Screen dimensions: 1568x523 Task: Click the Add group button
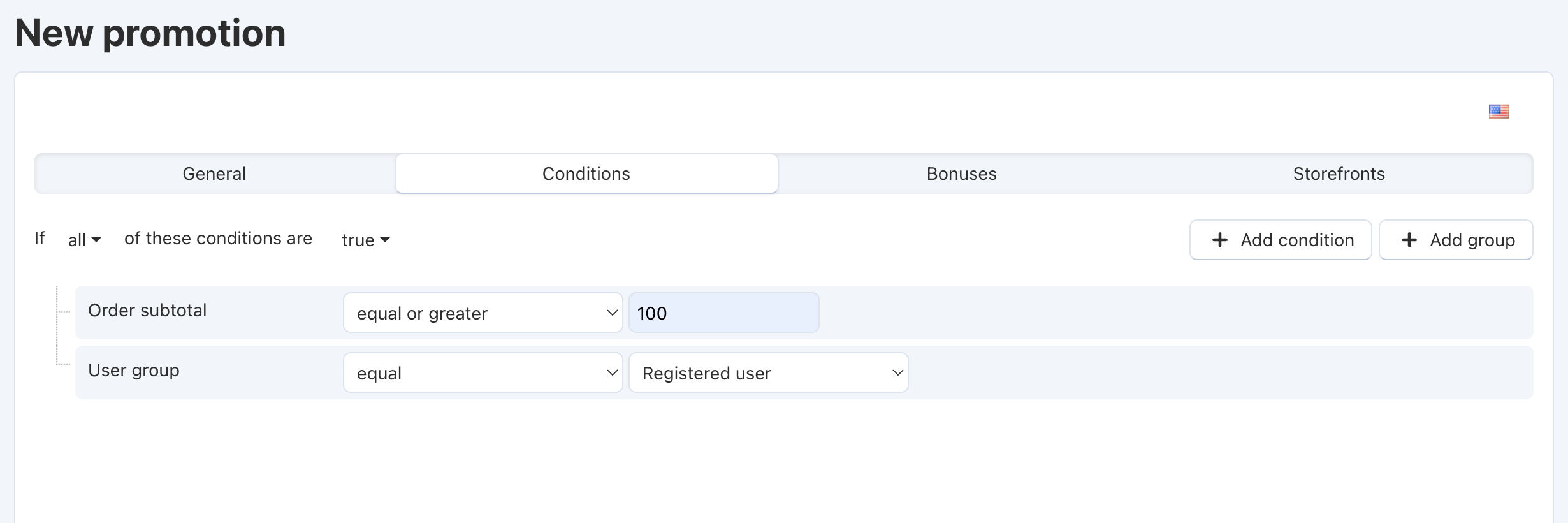1456,240
